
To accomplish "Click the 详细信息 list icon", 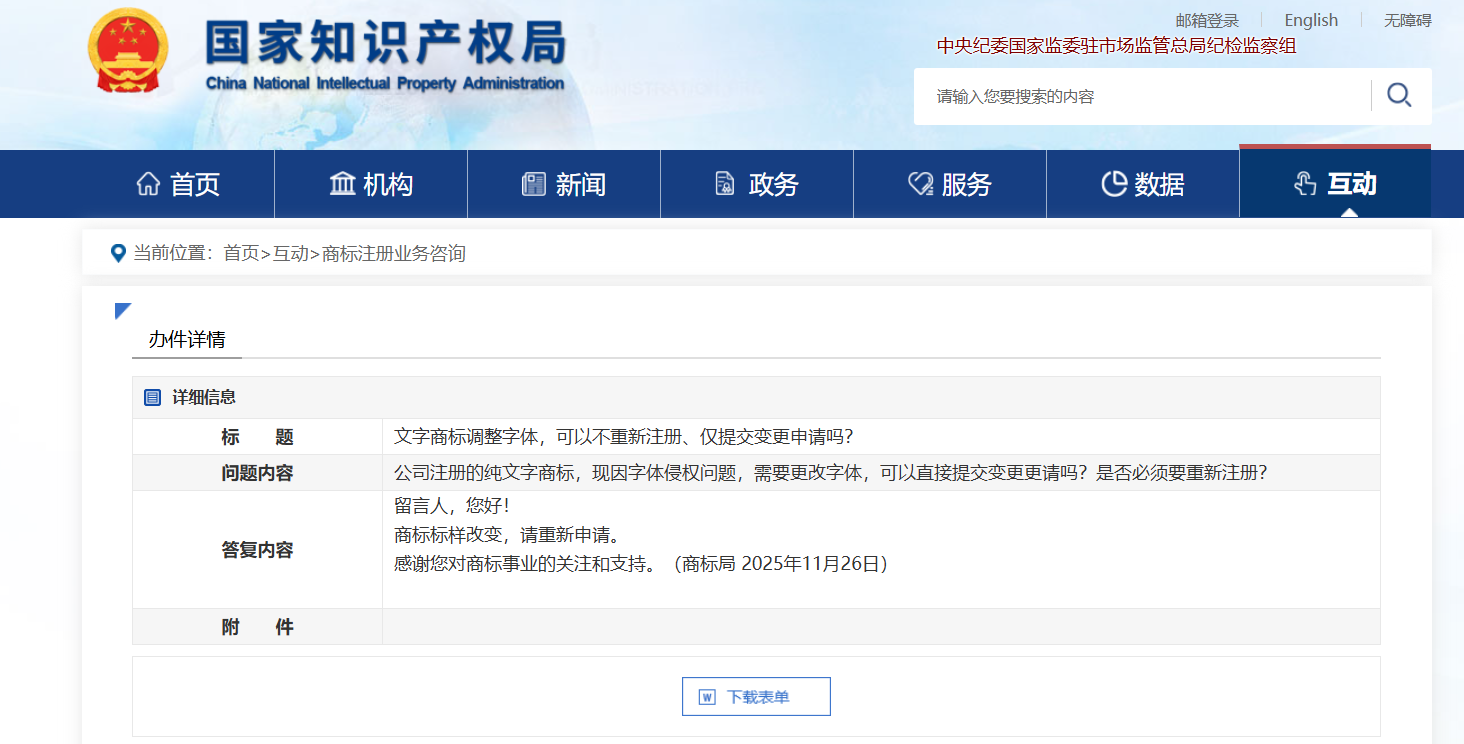I will pyautogui.click(x=153, y=398).
